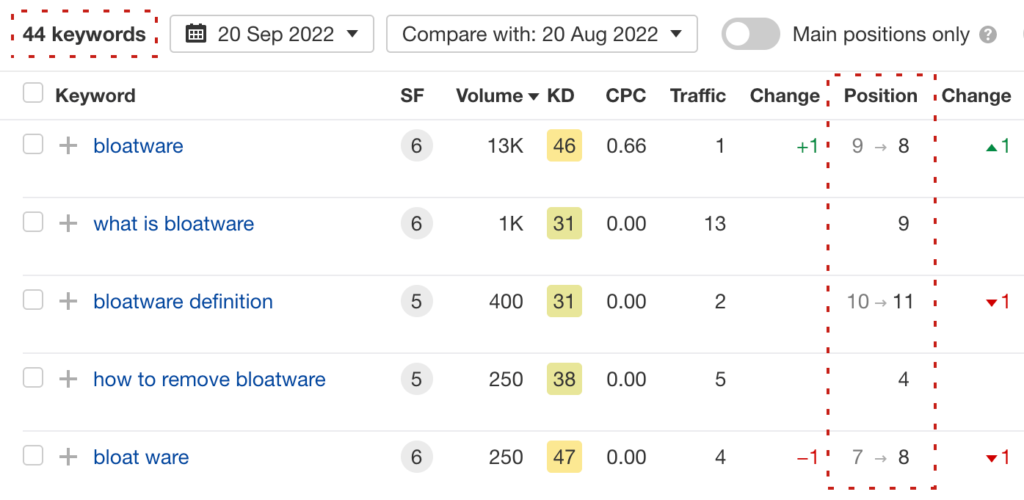Click the yellow KD 46 score badge
The height and width of the screenshot is (500, 1024).
pos(564,146)
